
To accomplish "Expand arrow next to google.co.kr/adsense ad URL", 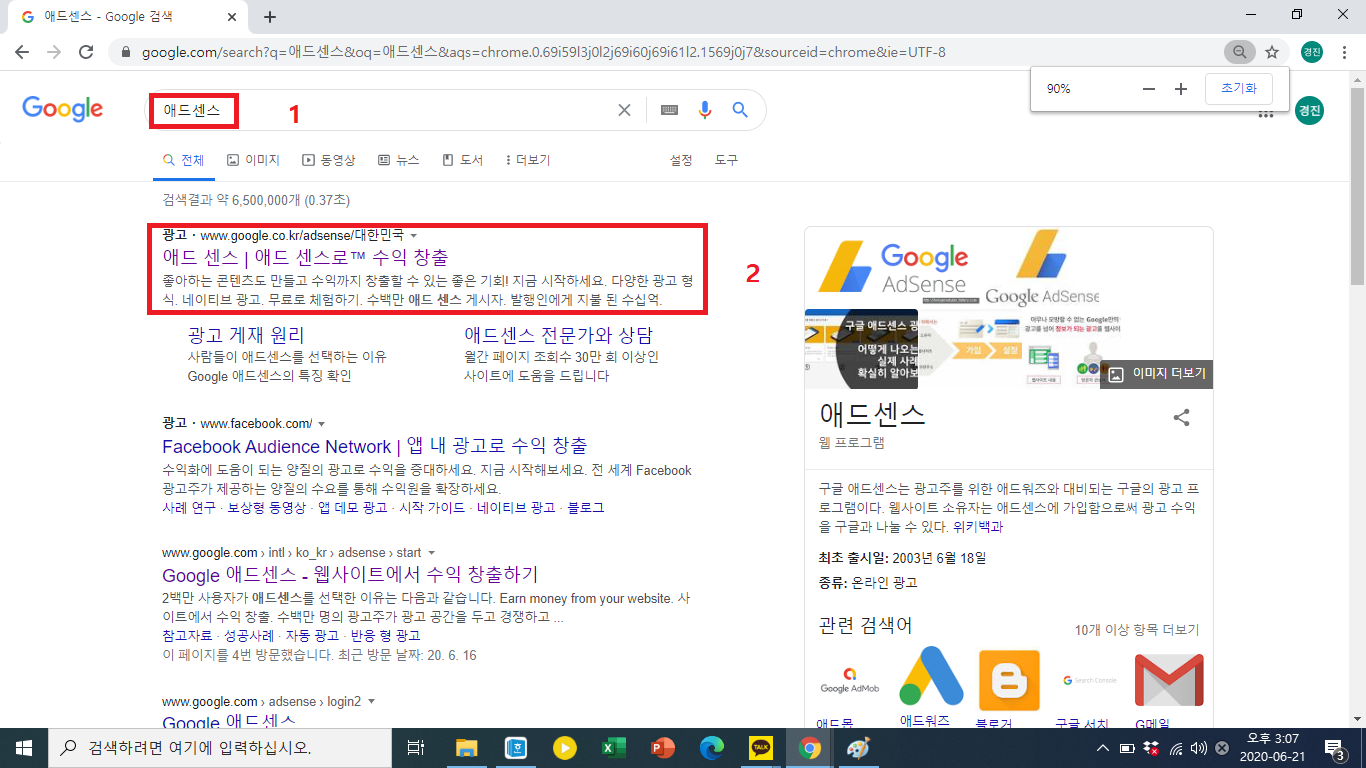I will (x=413, y=236).
